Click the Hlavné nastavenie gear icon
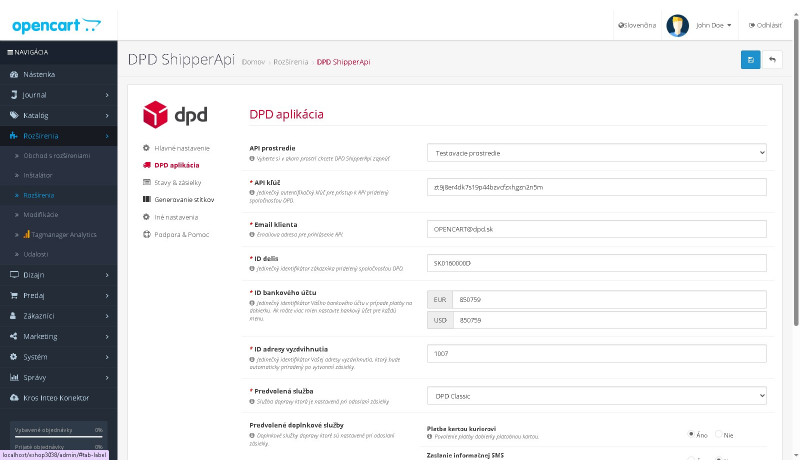 (x=146, y=148)
